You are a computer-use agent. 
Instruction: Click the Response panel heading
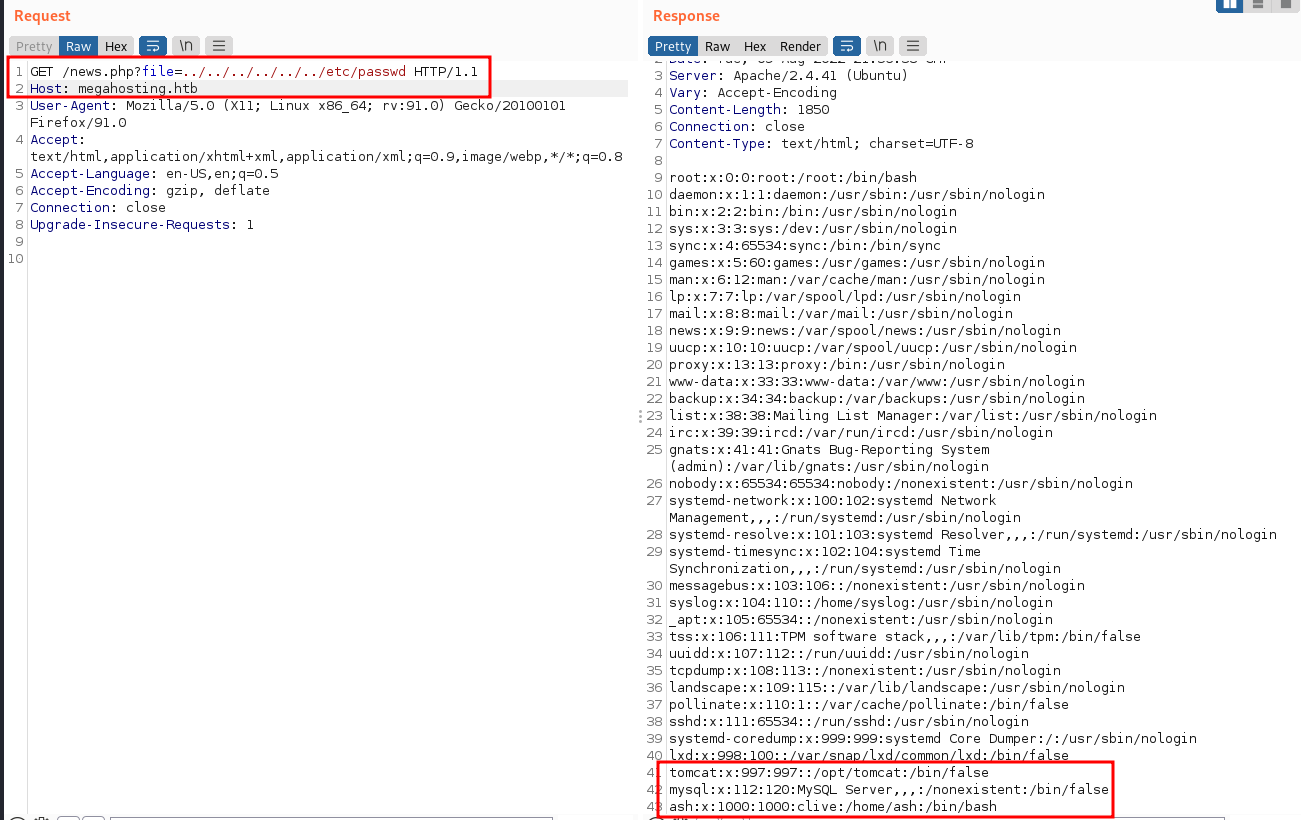tap(686, 16)
